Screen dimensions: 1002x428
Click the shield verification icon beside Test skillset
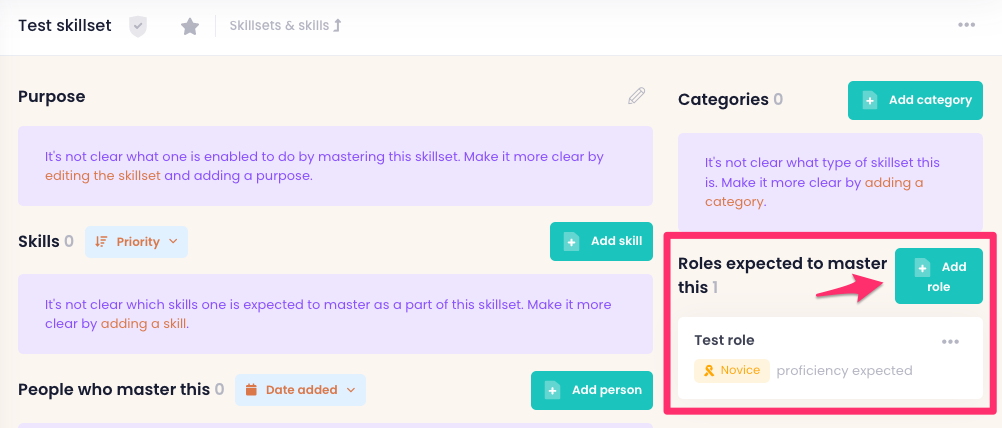click(x=138, y=26)
